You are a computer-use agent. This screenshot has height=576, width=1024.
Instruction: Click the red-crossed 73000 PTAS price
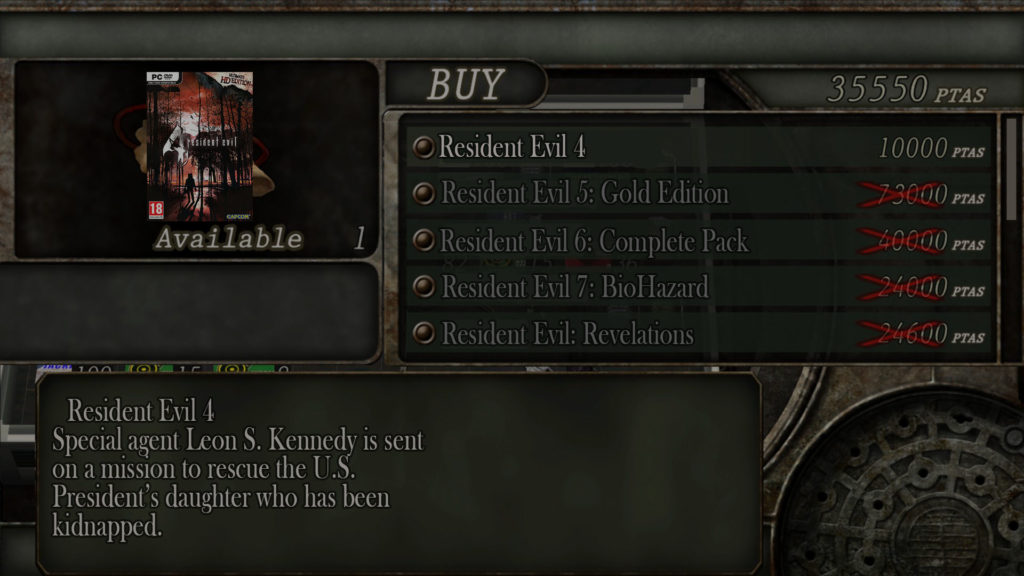point(921,195)
